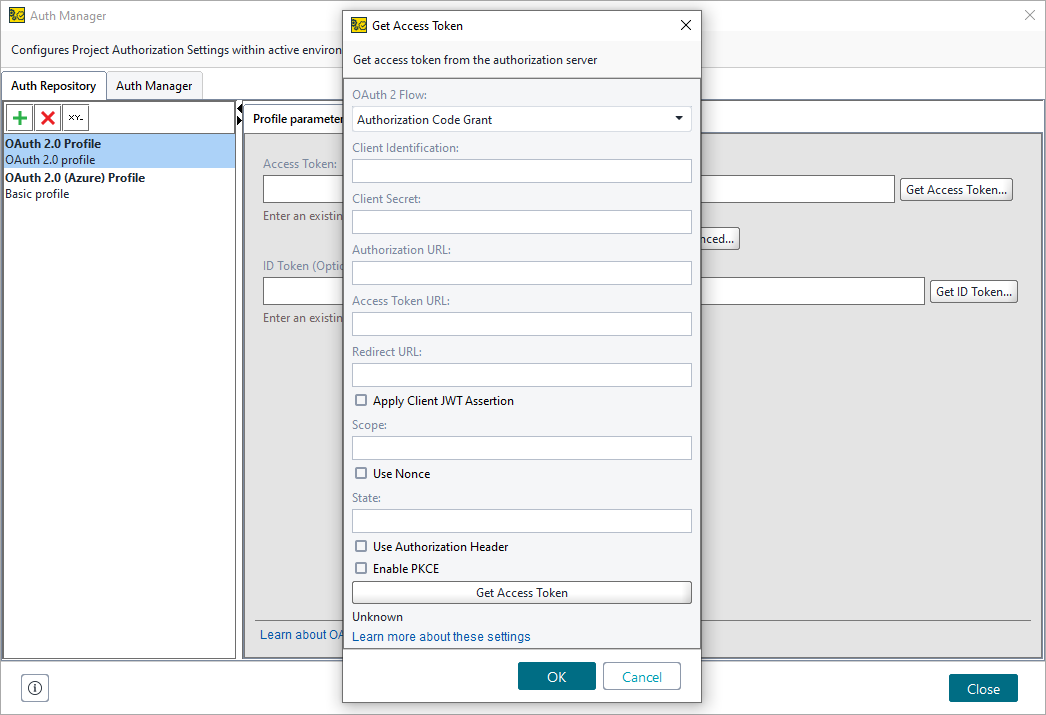Enable Apply Client JWT Assertion
Viewport: 1046px width, 715px height.
[361, 400]
